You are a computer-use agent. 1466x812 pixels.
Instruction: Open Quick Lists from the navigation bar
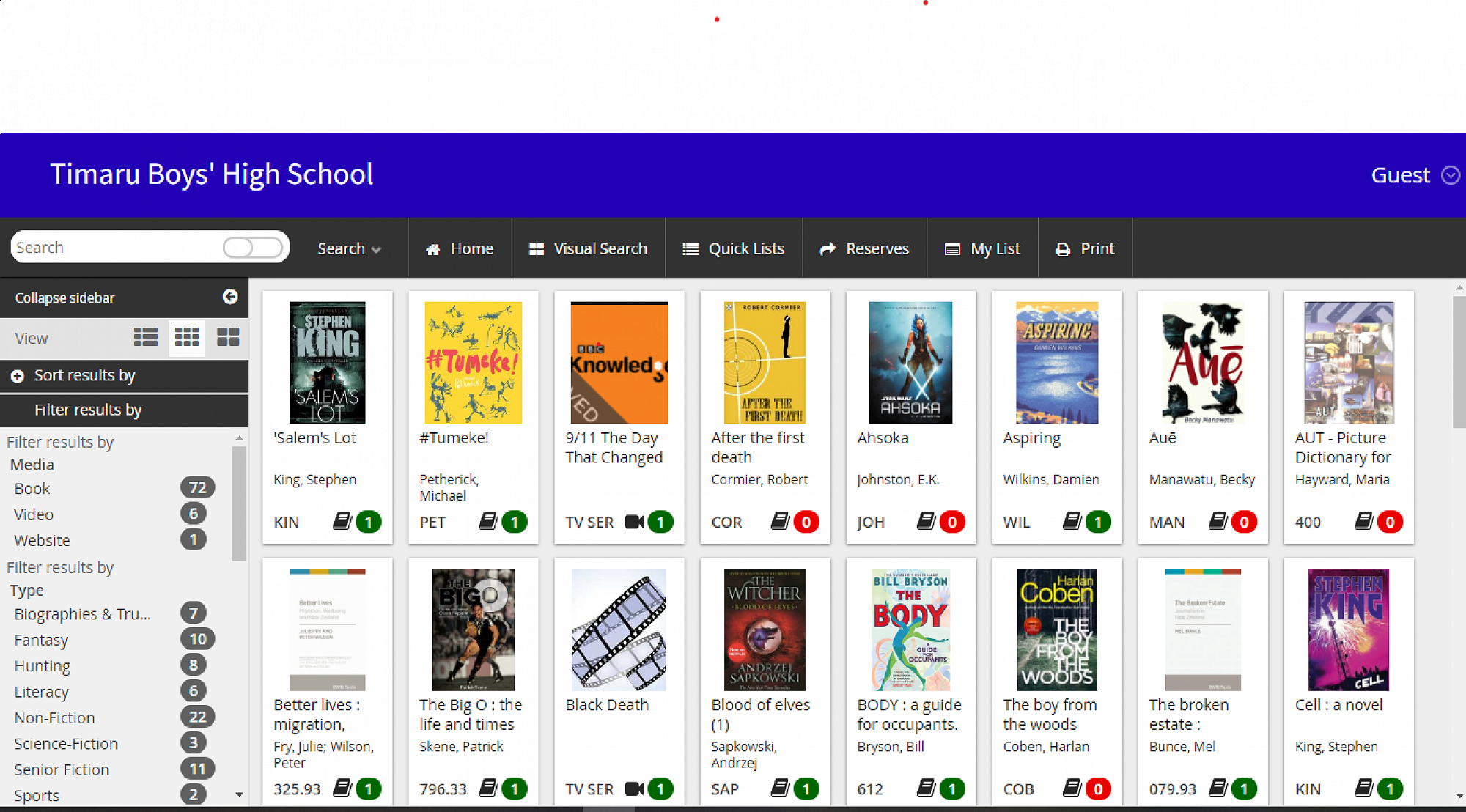click(x=733, y=249)
